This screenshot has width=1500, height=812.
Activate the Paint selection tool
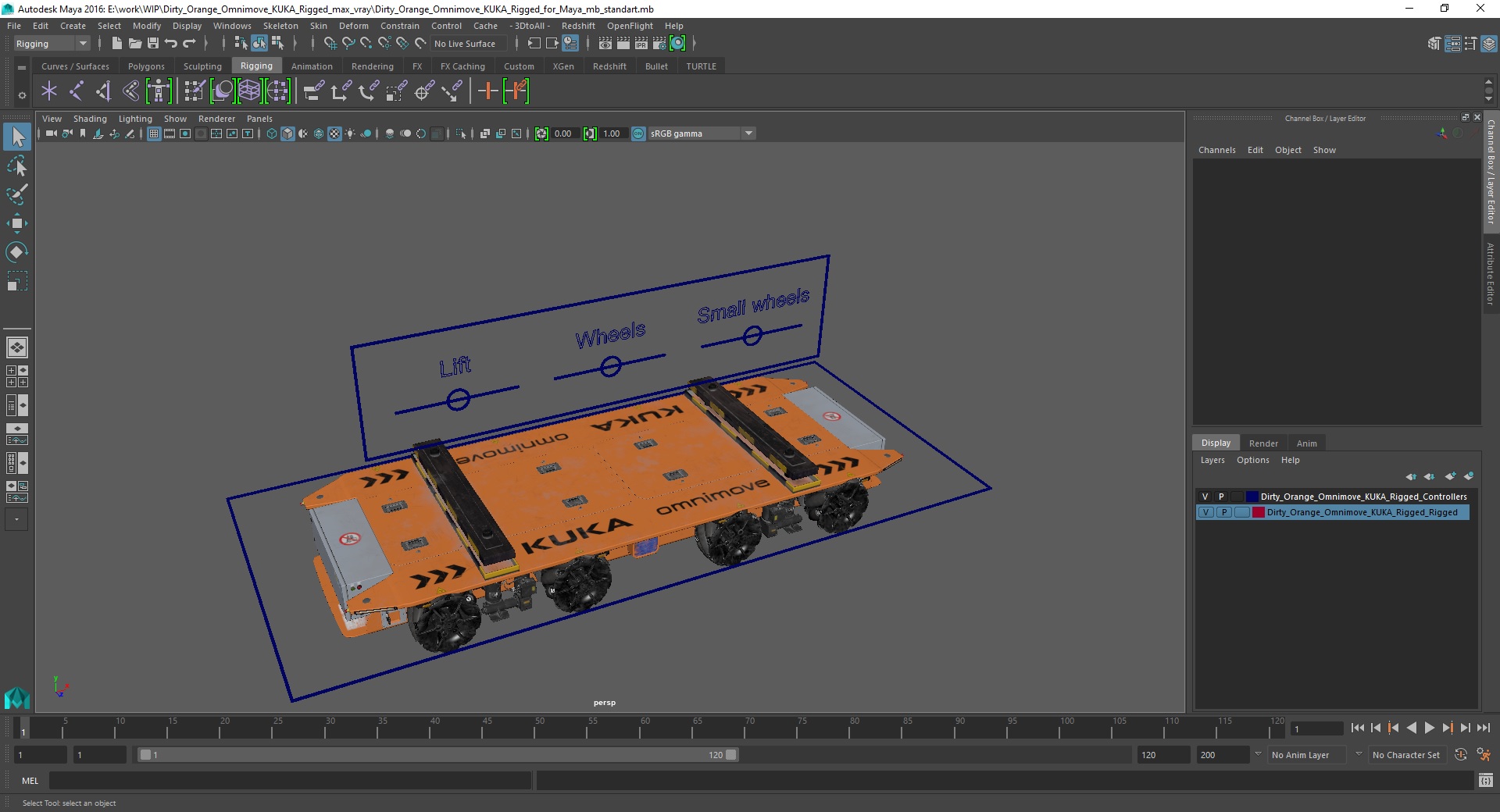[17, 194]
